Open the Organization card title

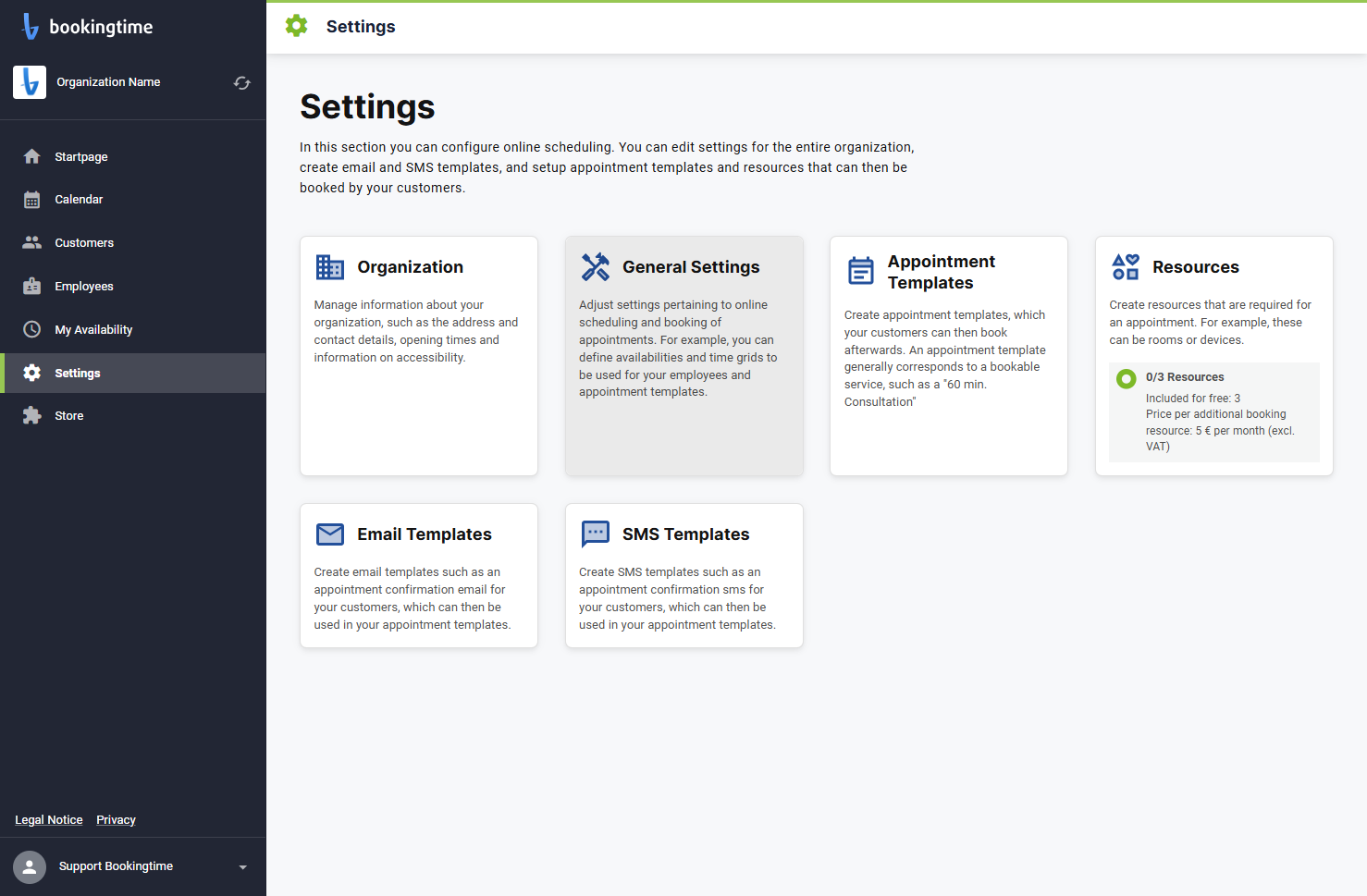coord(410,267)
